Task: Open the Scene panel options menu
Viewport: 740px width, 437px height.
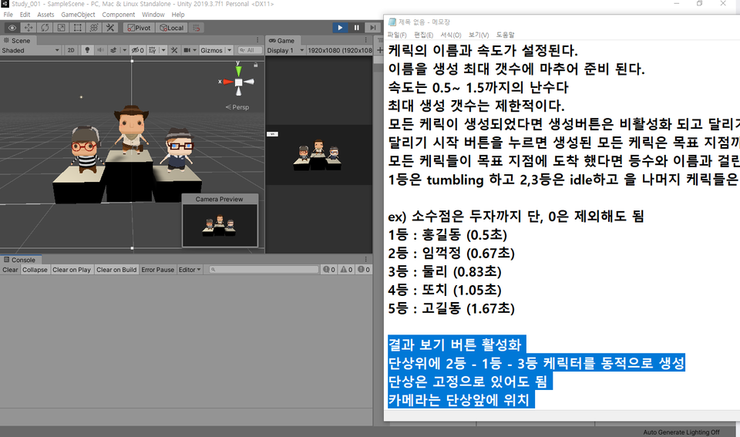Action: [258, 41]
